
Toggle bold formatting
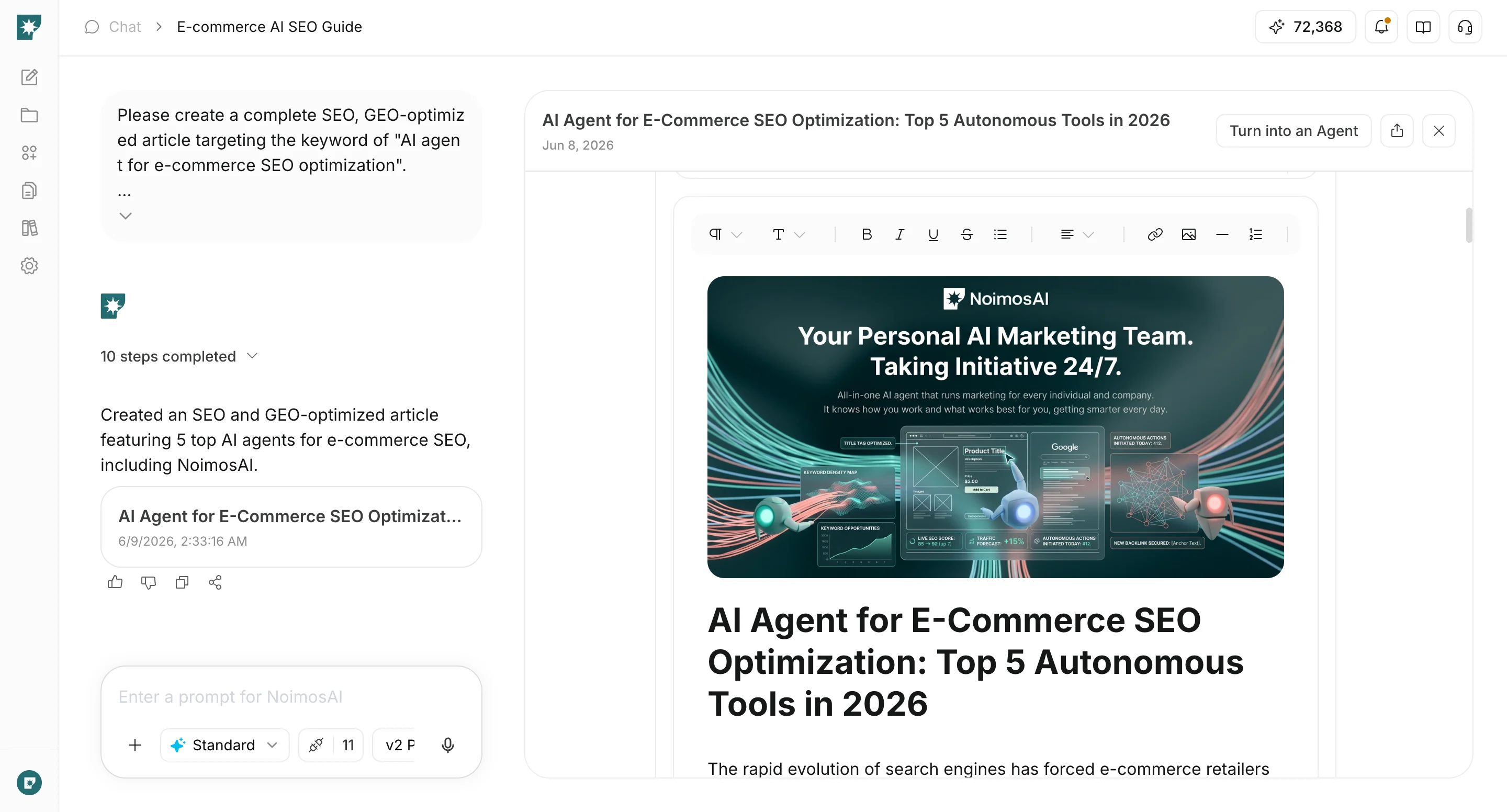coord(867,234)
